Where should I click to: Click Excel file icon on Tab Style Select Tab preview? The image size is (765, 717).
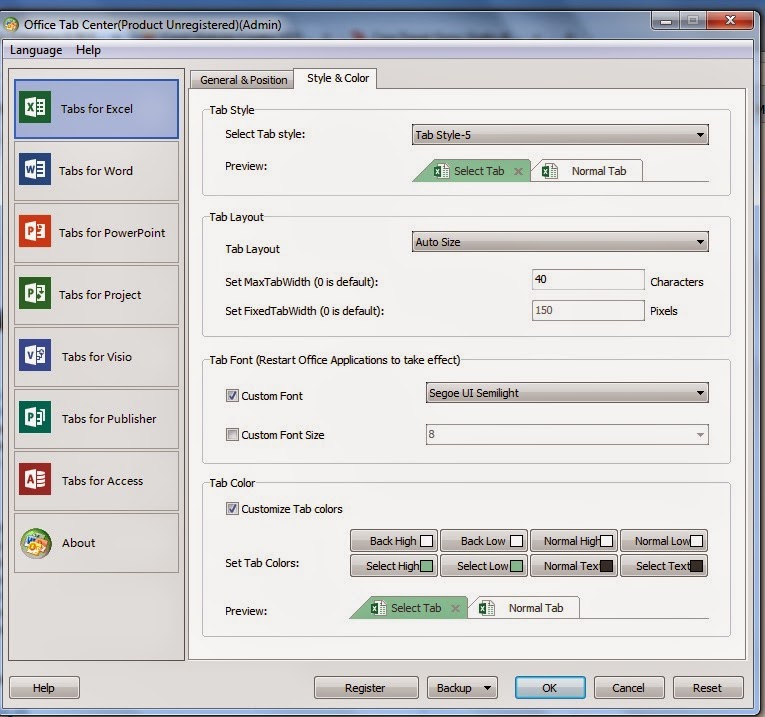pyautogui.click(x=442, y=171)
